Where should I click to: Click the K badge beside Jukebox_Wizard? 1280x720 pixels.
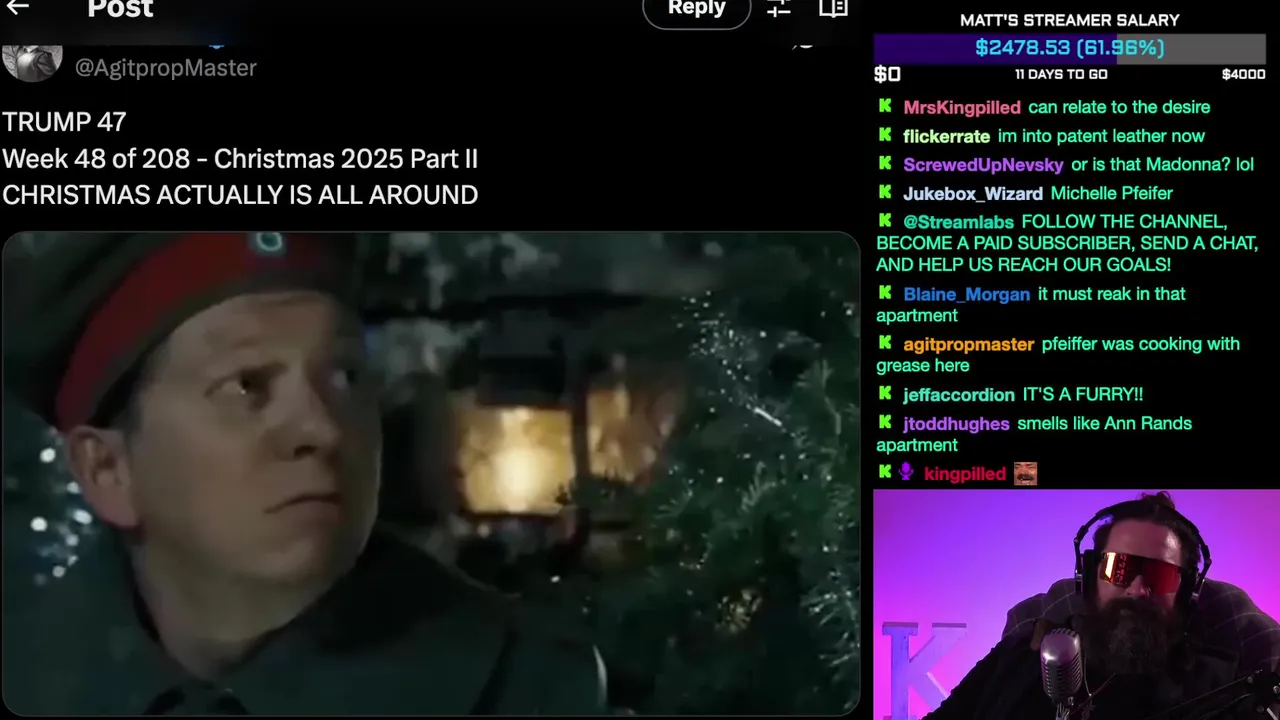coord(885,192)
